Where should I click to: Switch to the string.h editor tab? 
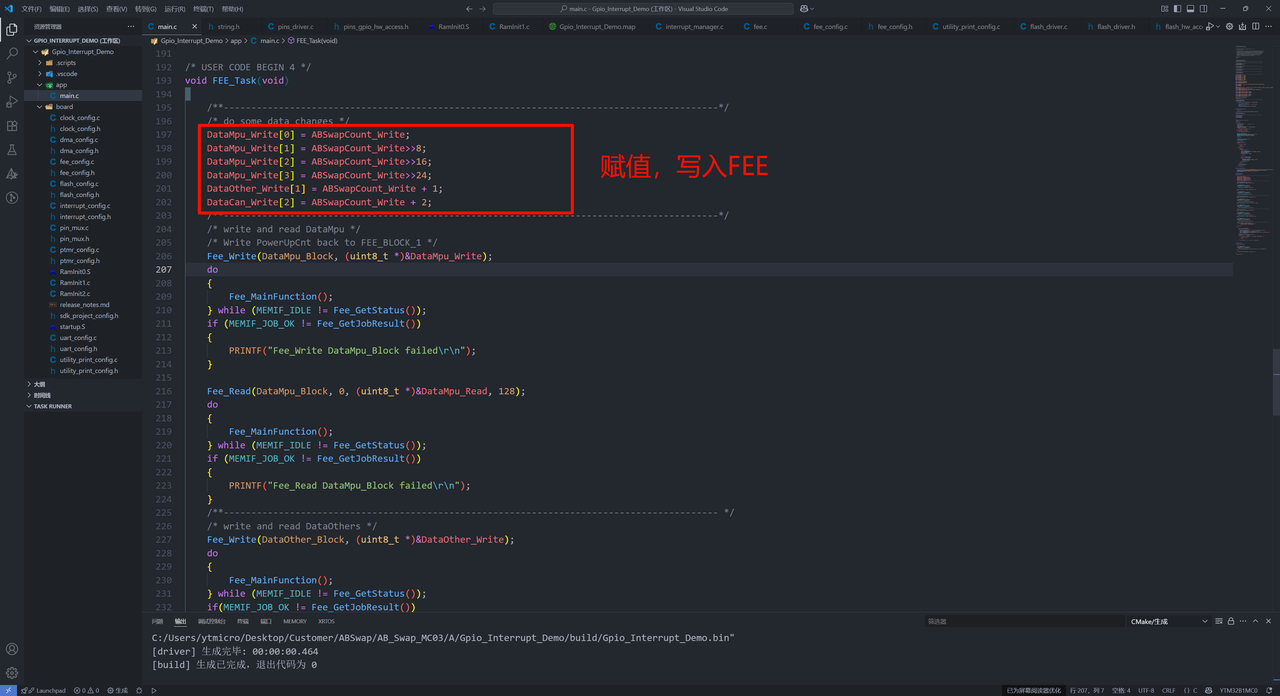(228, 27)
